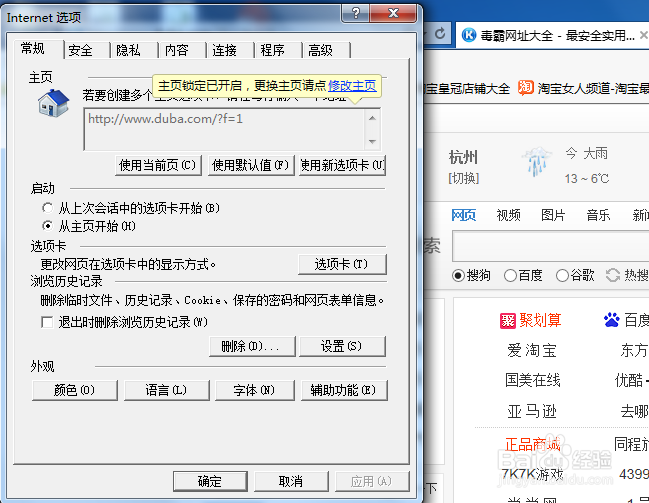The height and width of the screenshot is (503, 649).
Task: Select 视频 search category tab
Action: tap(508, 215)
